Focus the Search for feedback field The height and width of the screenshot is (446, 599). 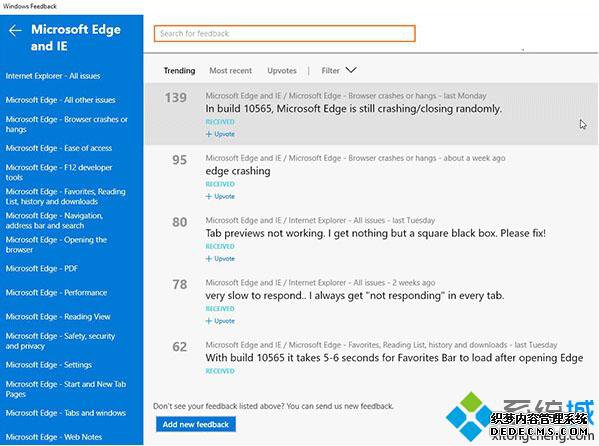(285, 33)
